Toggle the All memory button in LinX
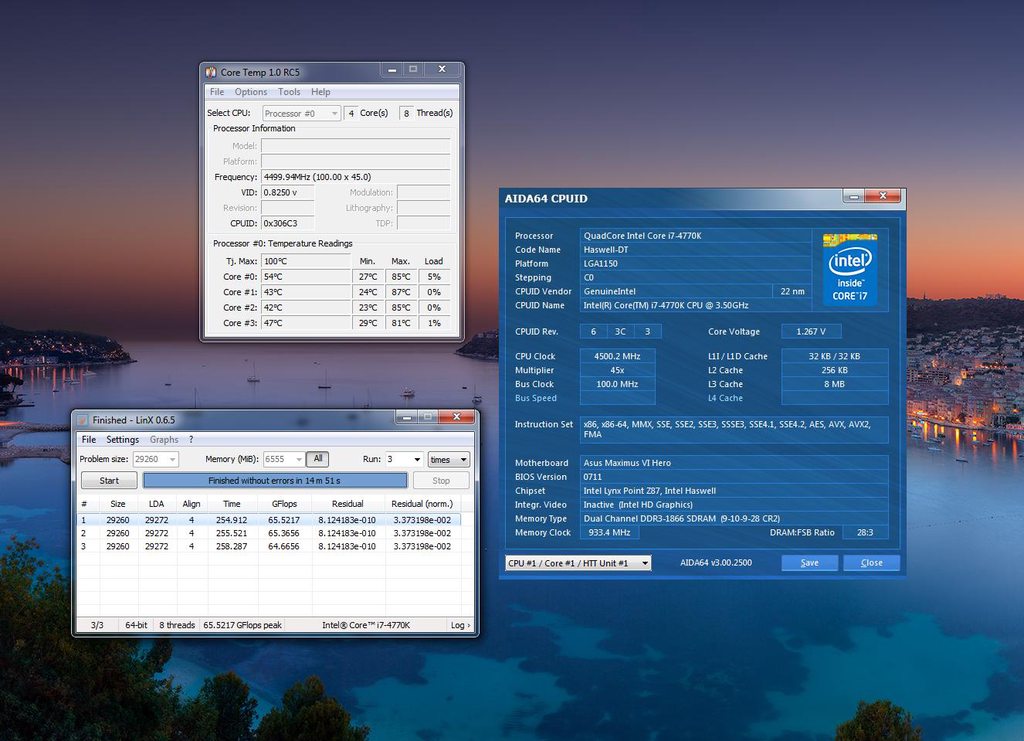 coord(317,459)
